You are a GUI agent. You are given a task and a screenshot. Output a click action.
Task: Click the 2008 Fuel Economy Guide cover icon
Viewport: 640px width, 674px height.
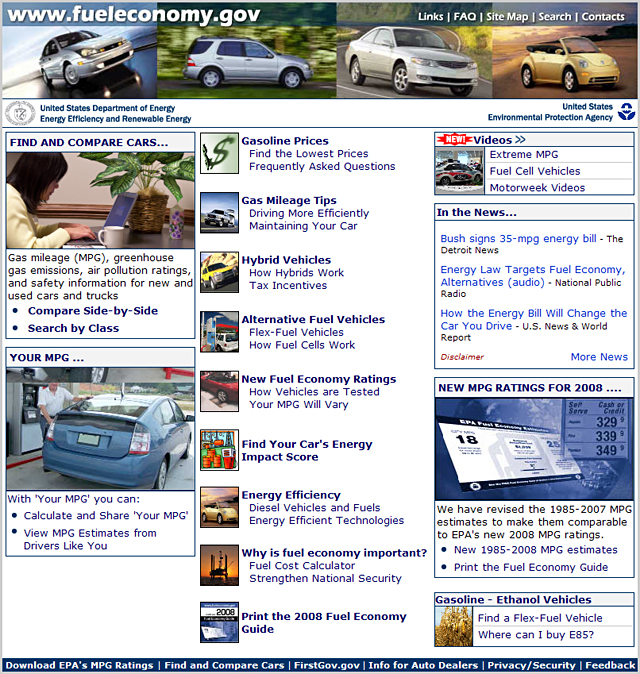[x=219, y=622]
